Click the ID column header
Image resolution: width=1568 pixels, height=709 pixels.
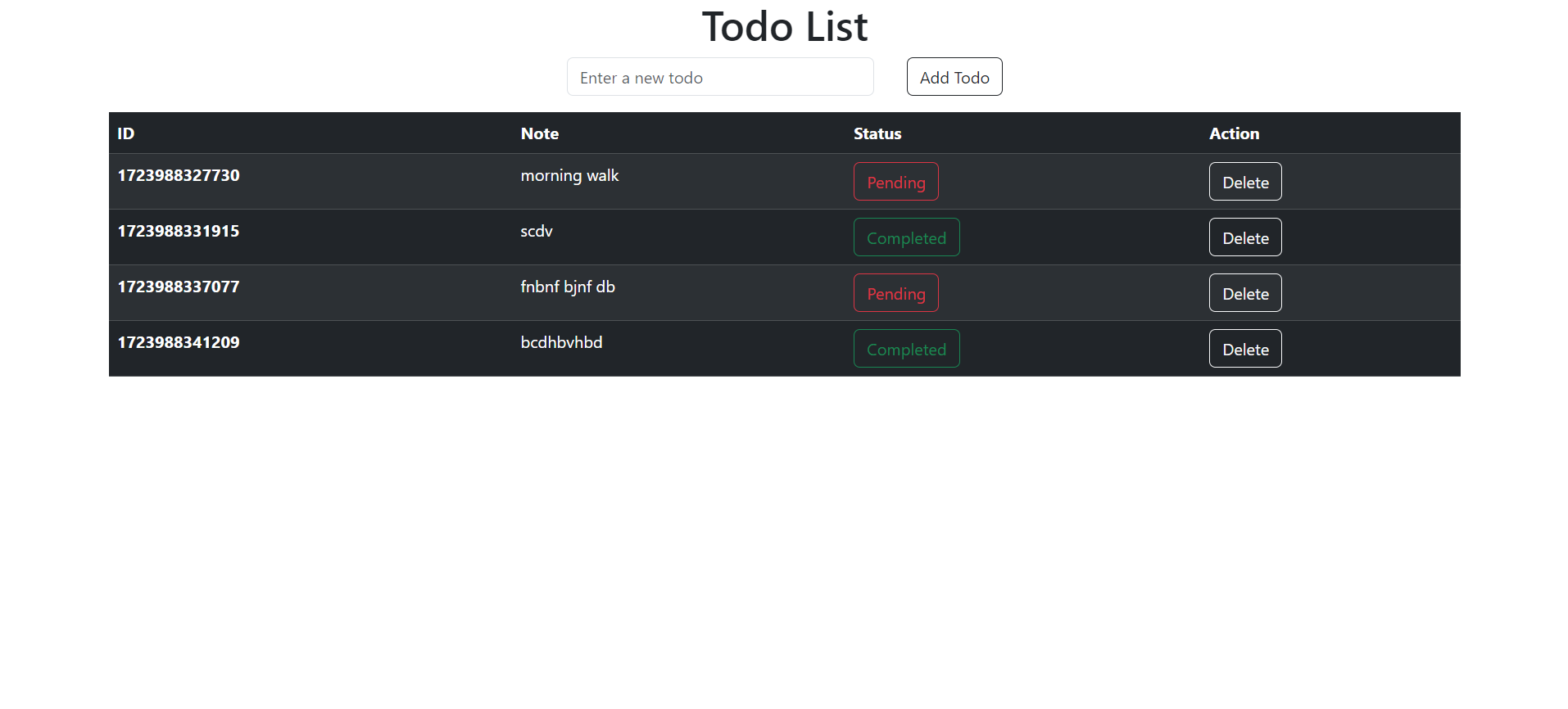click(x=126, y=133)
